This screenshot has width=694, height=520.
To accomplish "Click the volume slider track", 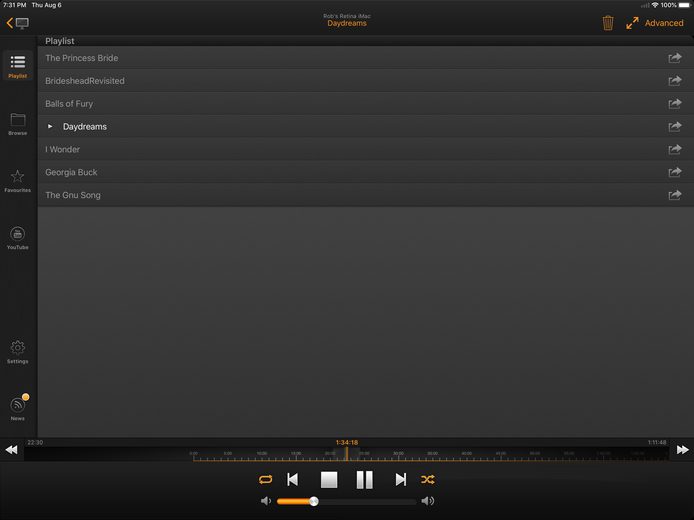I will coord(347,501).
